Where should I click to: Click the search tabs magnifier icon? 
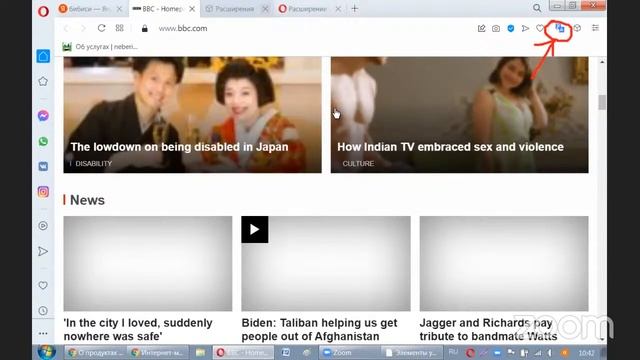(x=537, y=8)
